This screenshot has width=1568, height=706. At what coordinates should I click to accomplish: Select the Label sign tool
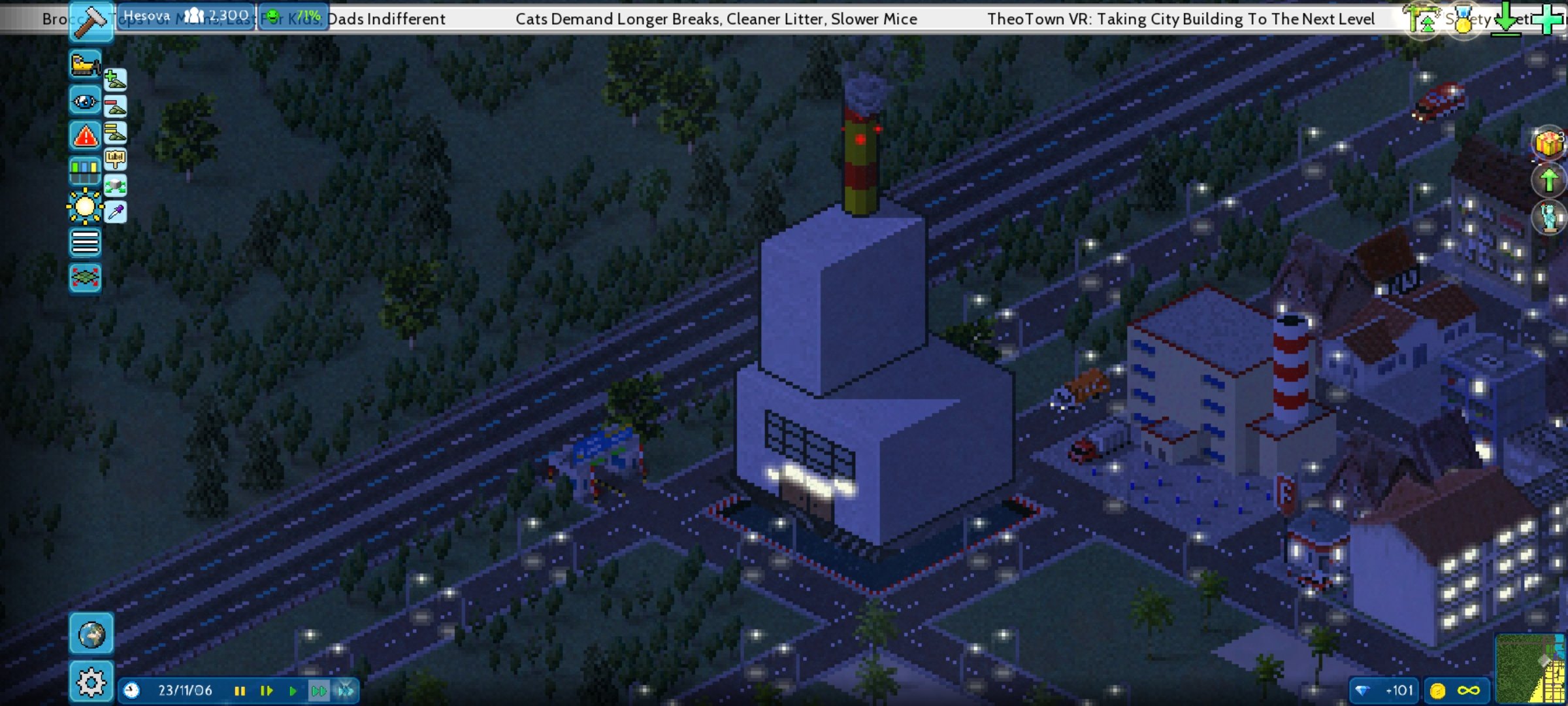115,159
